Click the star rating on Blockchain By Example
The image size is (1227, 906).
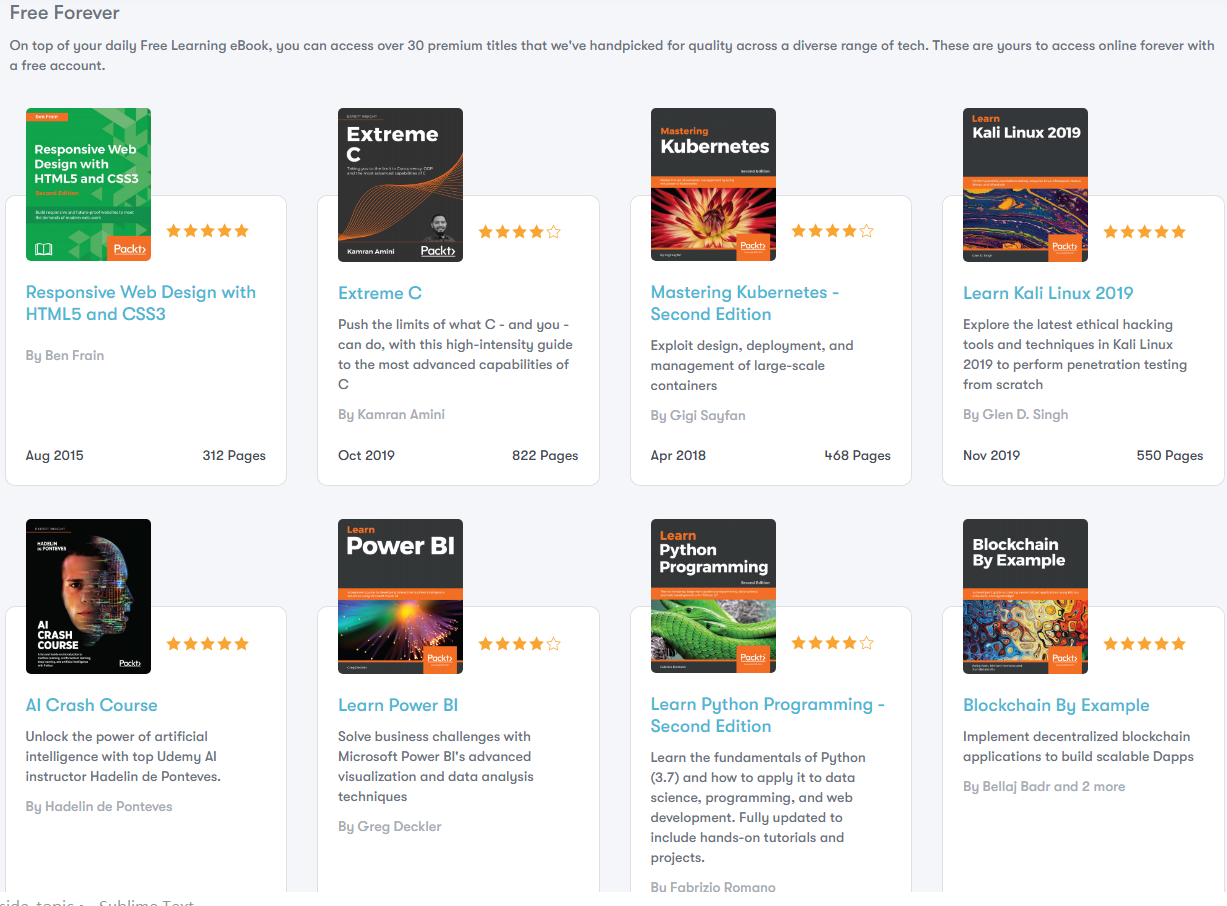point(1144,644)
